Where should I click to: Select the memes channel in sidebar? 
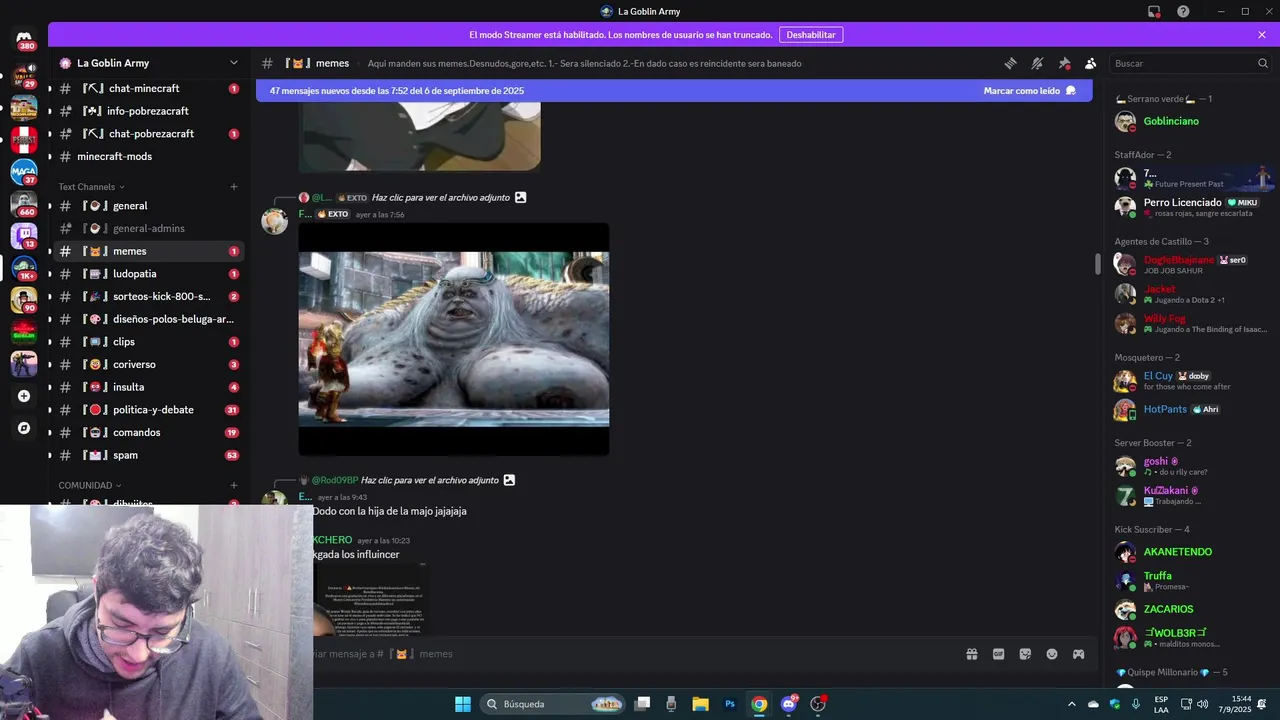click(148, 251)
